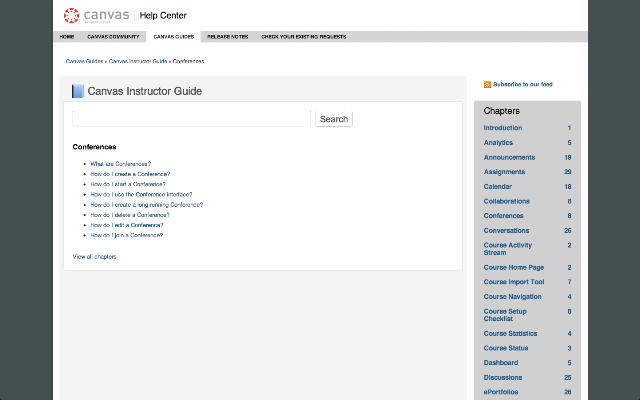640x400 pixels.
Task: Open Check Your Existing Requests tab
Action: pos(304,37)
